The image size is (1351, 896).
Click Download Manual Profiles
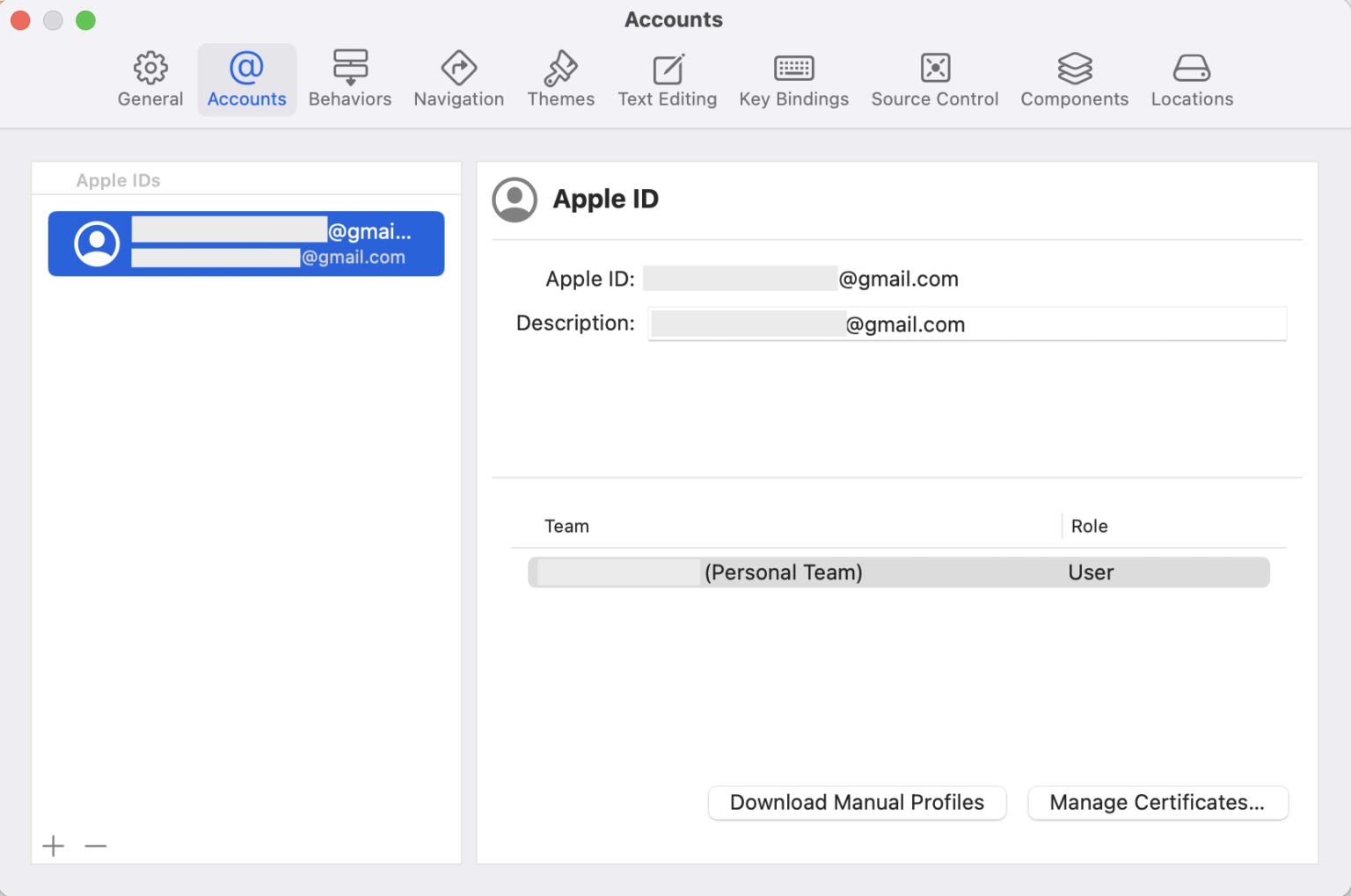point(857,802)
